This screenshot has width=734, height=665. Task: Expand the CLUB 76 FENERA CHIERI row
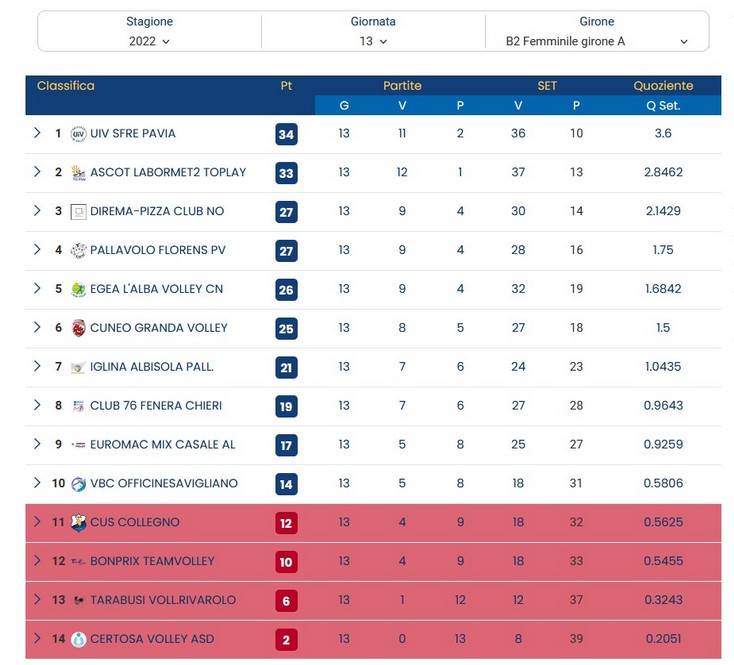37,405
